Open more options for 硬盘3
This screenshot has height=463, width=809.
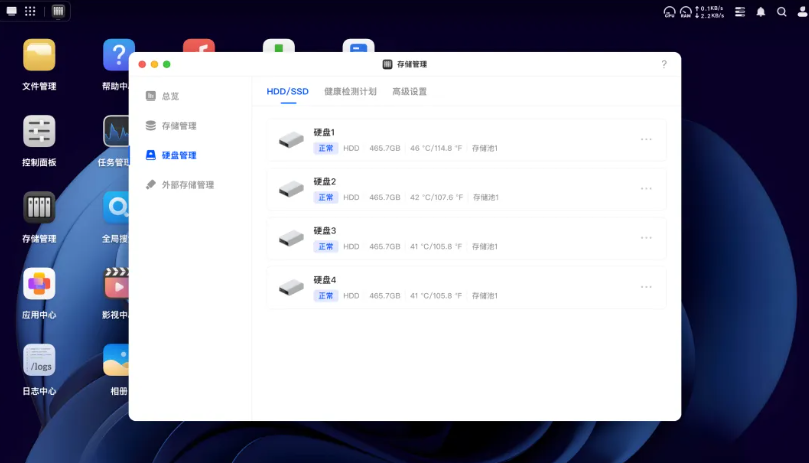point(646,237)
